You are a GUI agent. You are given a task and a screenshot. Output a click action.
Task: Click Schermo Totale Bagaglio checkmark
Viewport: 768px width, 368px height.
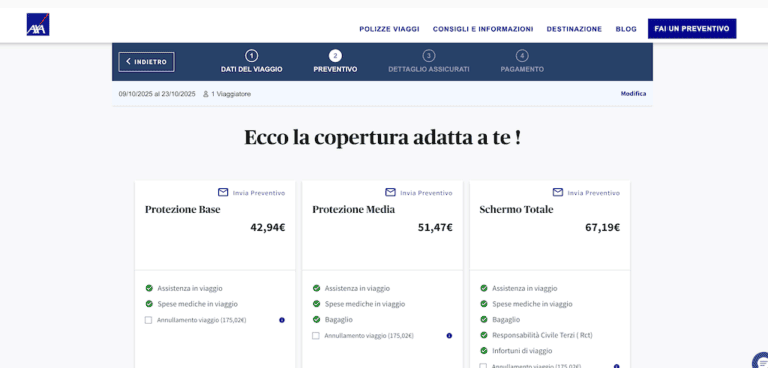coord(484,319)
